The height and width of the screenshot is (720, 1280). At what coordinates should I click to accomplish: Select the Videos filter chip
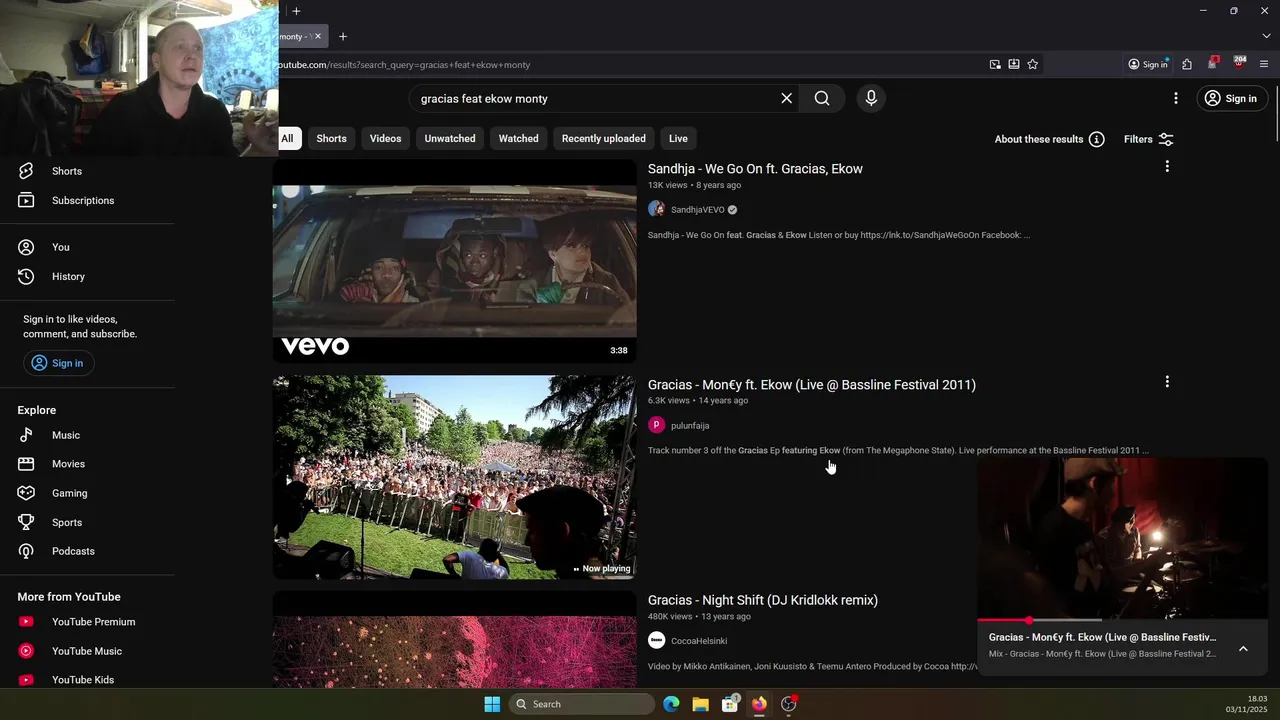click(x=385, y=138)
